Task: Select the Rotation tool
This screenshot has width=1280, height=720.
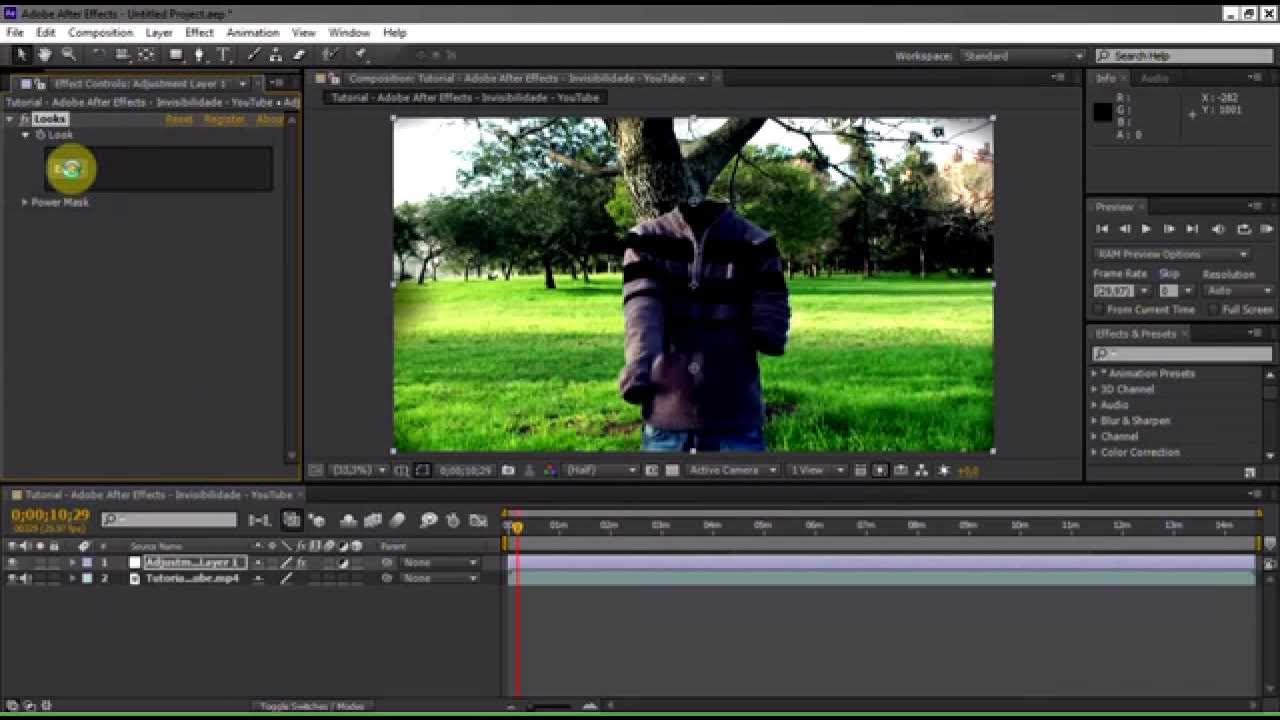Action: [x=98, y=55]
